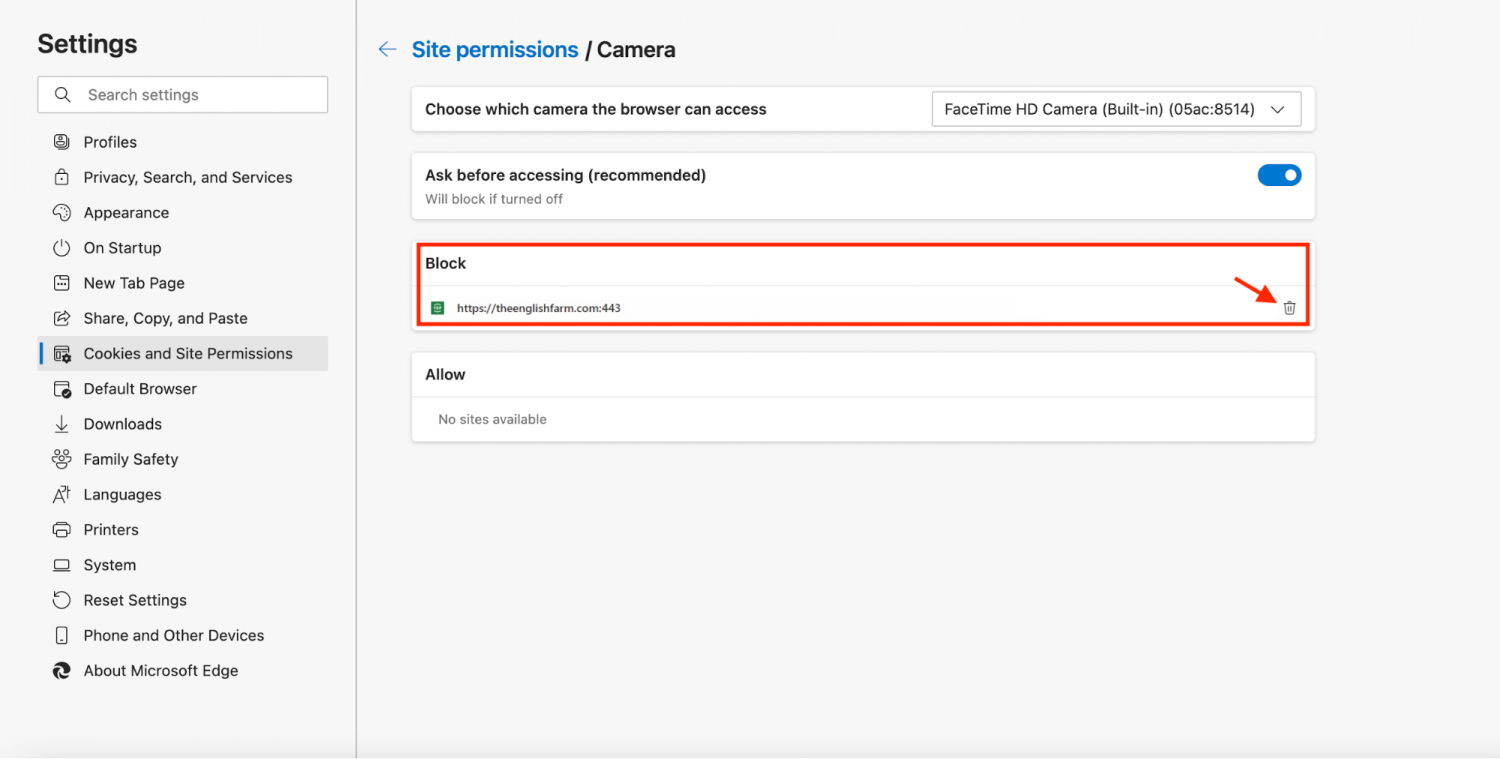
Task: Select Reset Settings in sidebar
Action: click(x=135, y=600)
